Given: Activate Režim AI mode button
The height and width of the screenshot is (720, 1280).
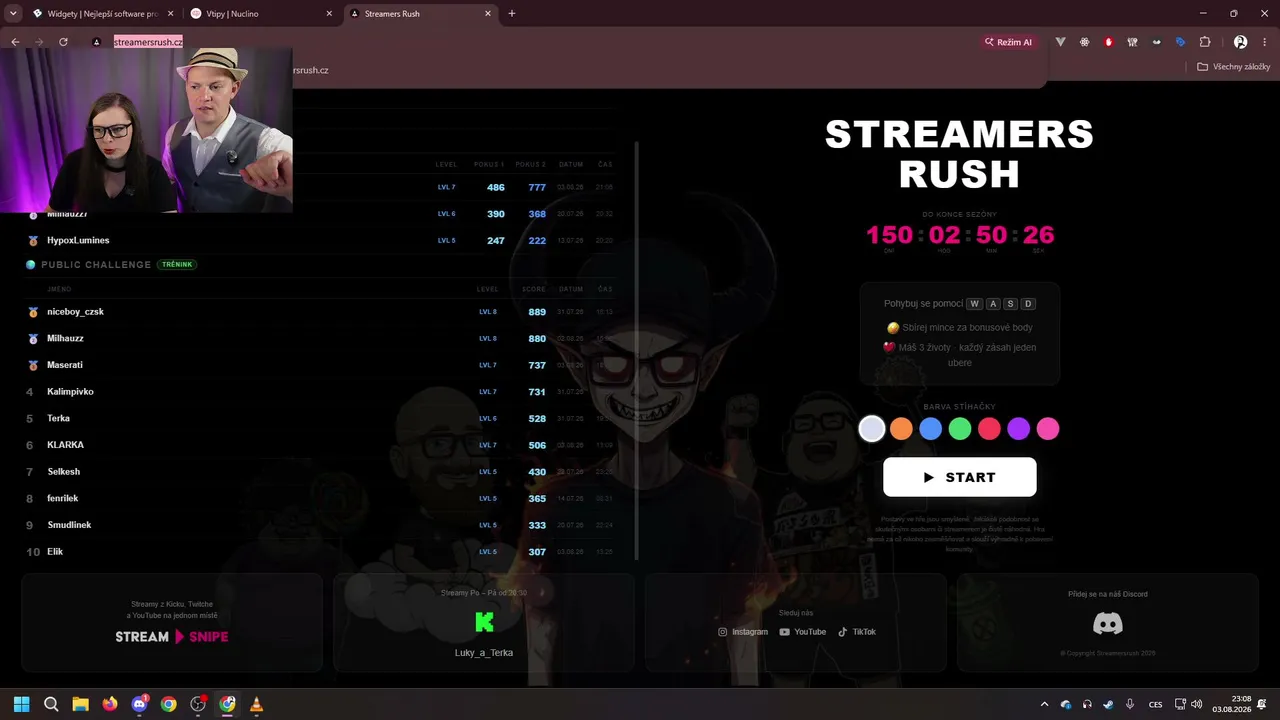Looking at the screenshot, I should (1008, 42).
